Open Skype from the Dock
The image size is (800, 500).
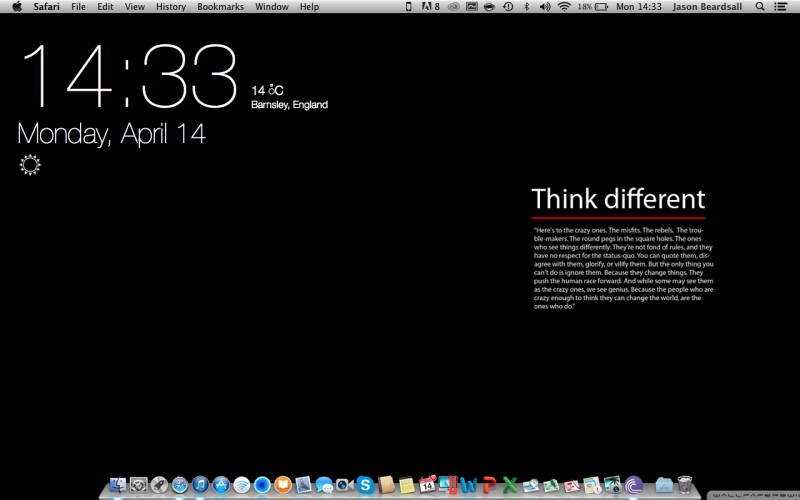pyautogui.click(x=365, y=484)
